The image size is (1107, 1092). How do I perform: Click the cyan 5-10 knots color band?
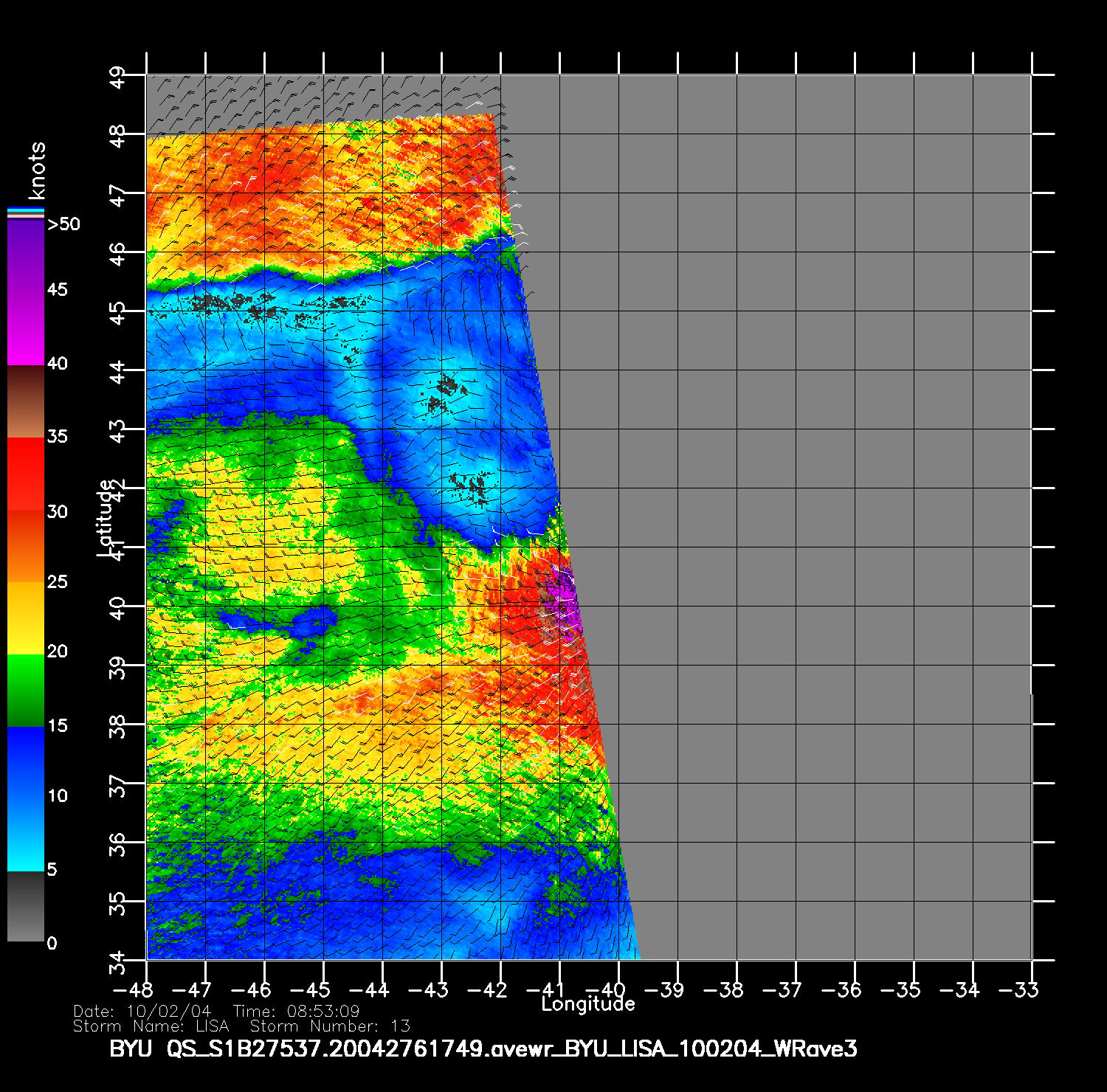point(26,835)
